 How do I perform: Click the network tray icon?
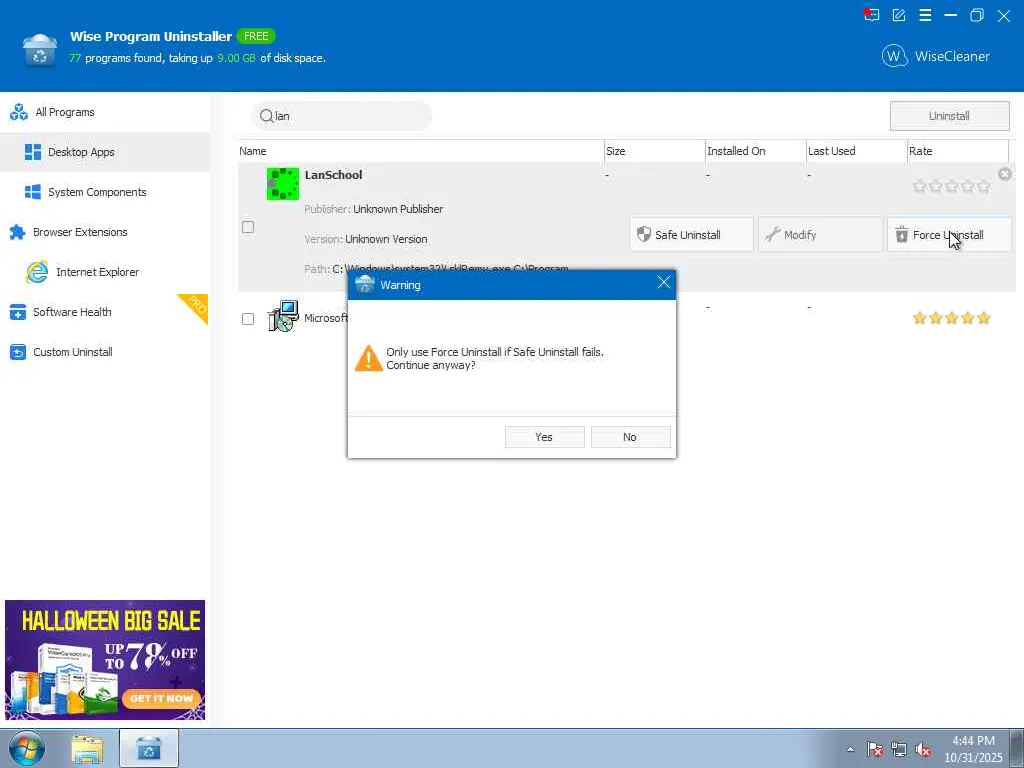(899, 749)
